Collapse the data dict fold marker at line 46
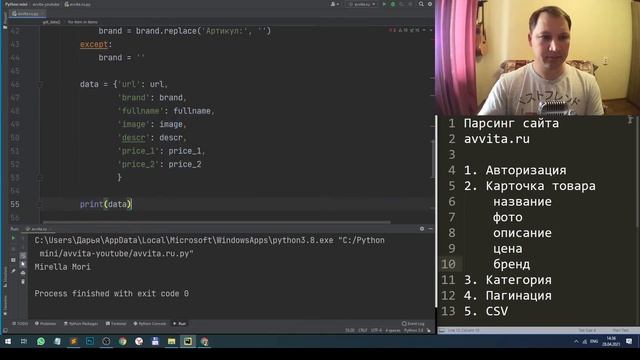640x360 pixels. 40,84
